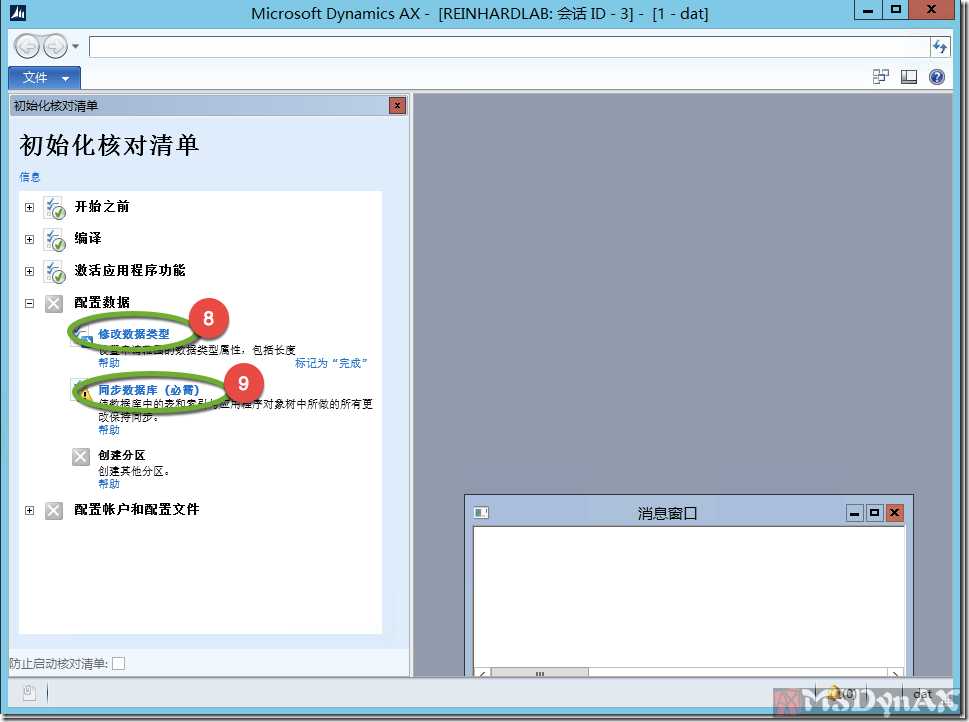Go back with the navigation back arrow
This screenshot has width=969, height=722.
(27, 46)
